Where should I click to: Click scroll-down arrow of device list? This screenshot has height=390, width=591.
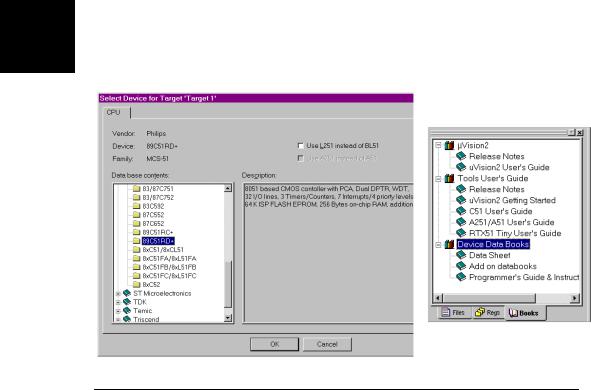(x=228, y=318)
